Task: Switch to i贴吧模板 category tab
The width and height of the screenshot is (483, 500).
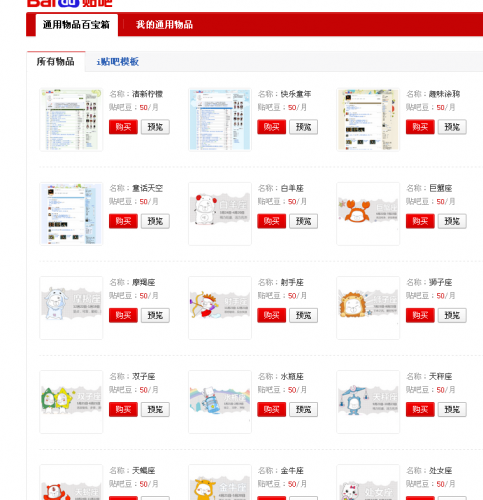Action: pos(118,62)
